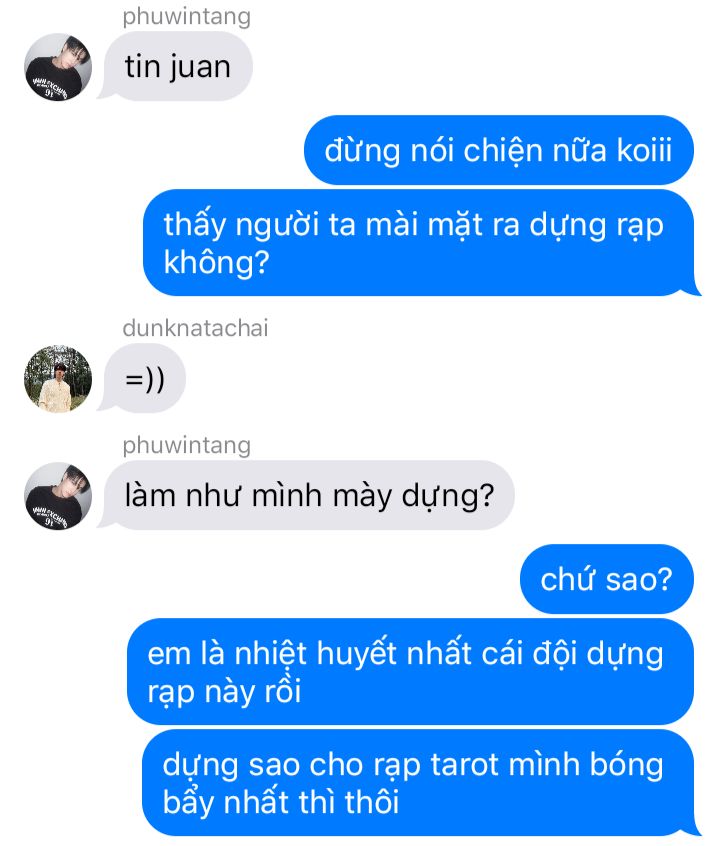Click the dunknatachai username label
The height and width of the screenshot is (846, 720).
(x=195, y=328)
